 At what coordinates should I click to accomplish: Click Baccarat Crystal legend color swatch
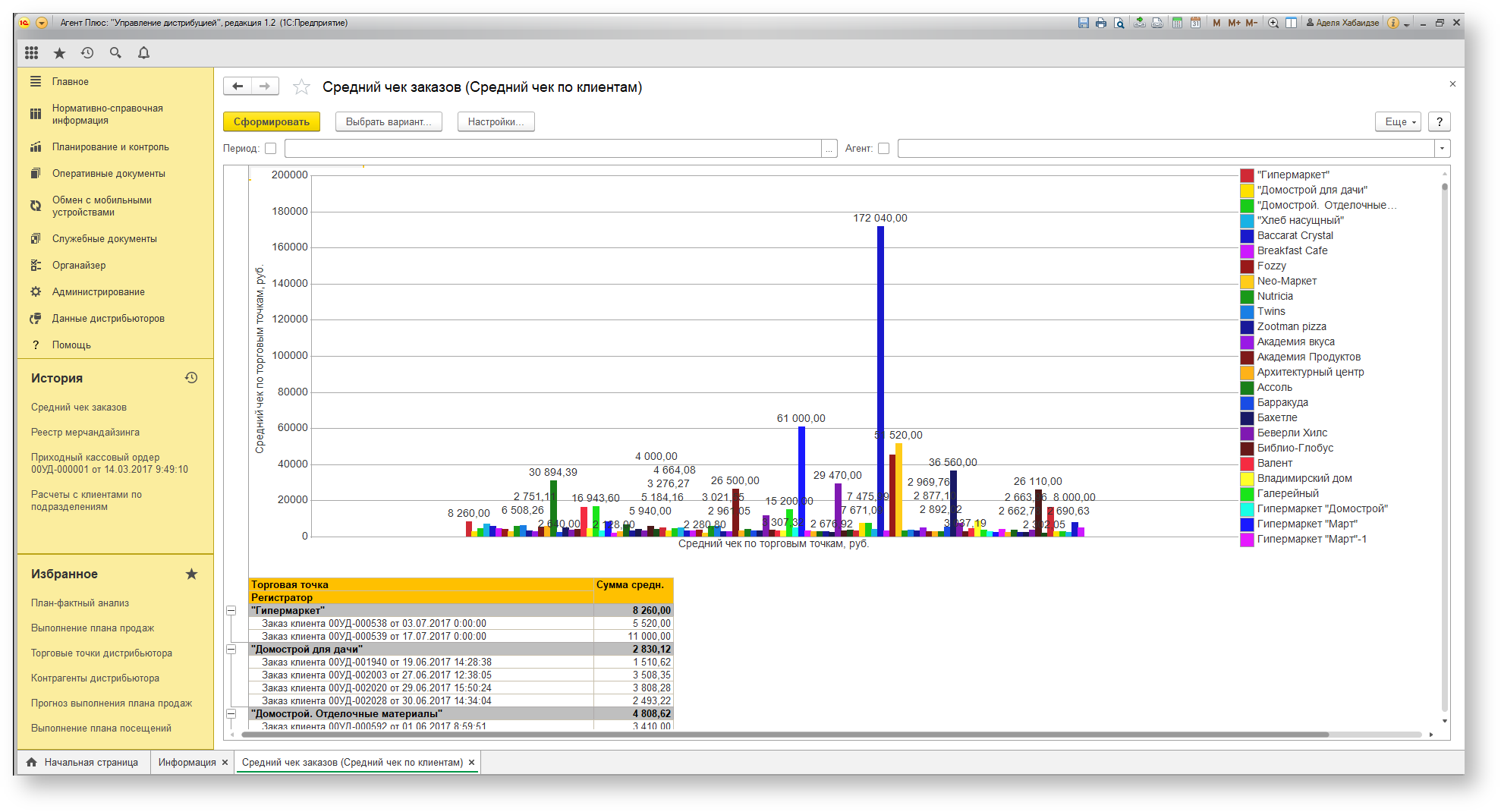point(1247,236)
